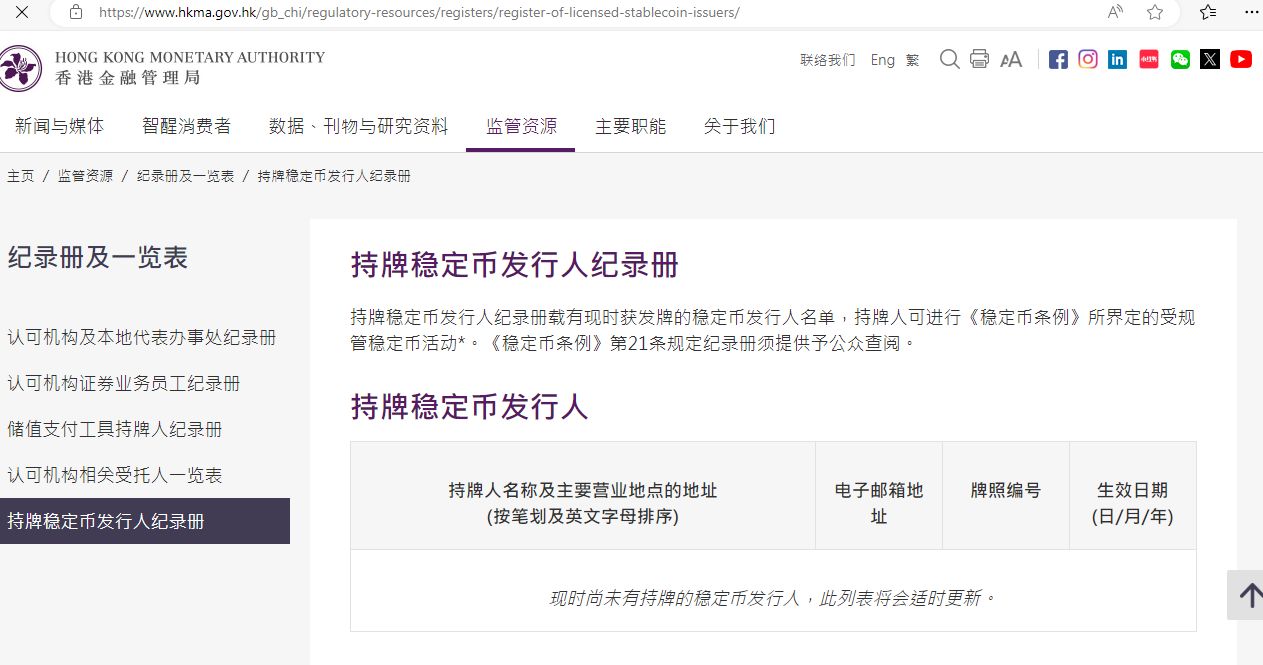Image resolution: width=1263 pixels, height=665 pixels.
Task: Click the HKMA bauhinia logo
Action: click(20, 69)
